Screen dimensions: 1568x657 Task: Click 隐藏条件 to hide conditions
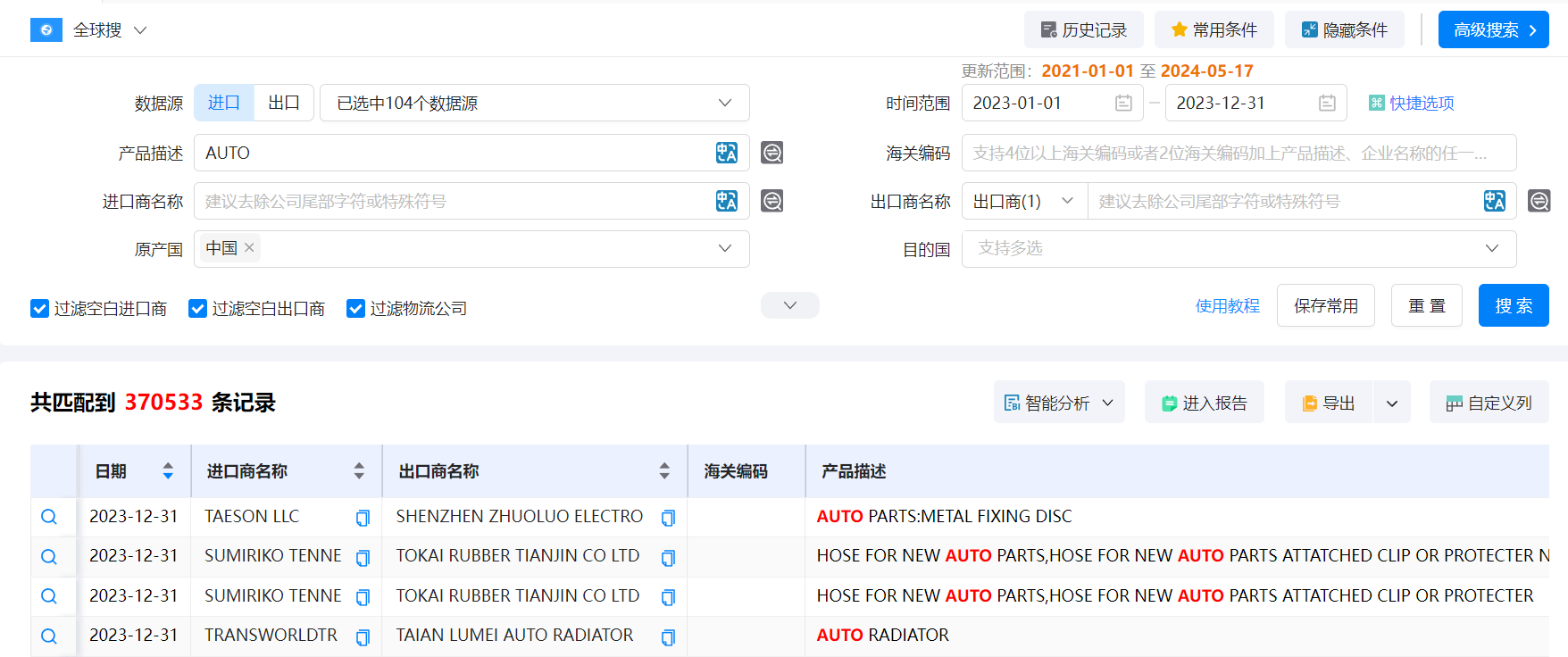click(x=1345, y=29)
